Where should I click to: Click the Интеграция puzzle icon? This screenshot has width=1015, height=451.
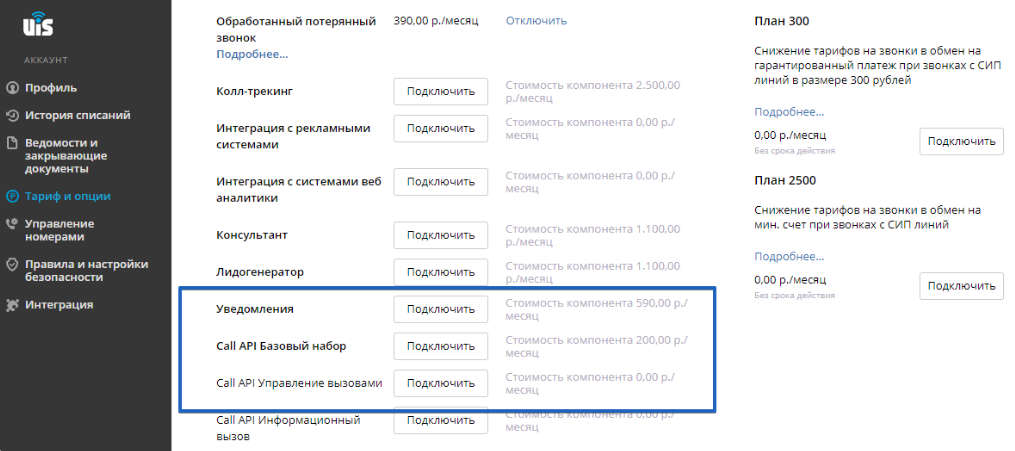coord(12,305)
